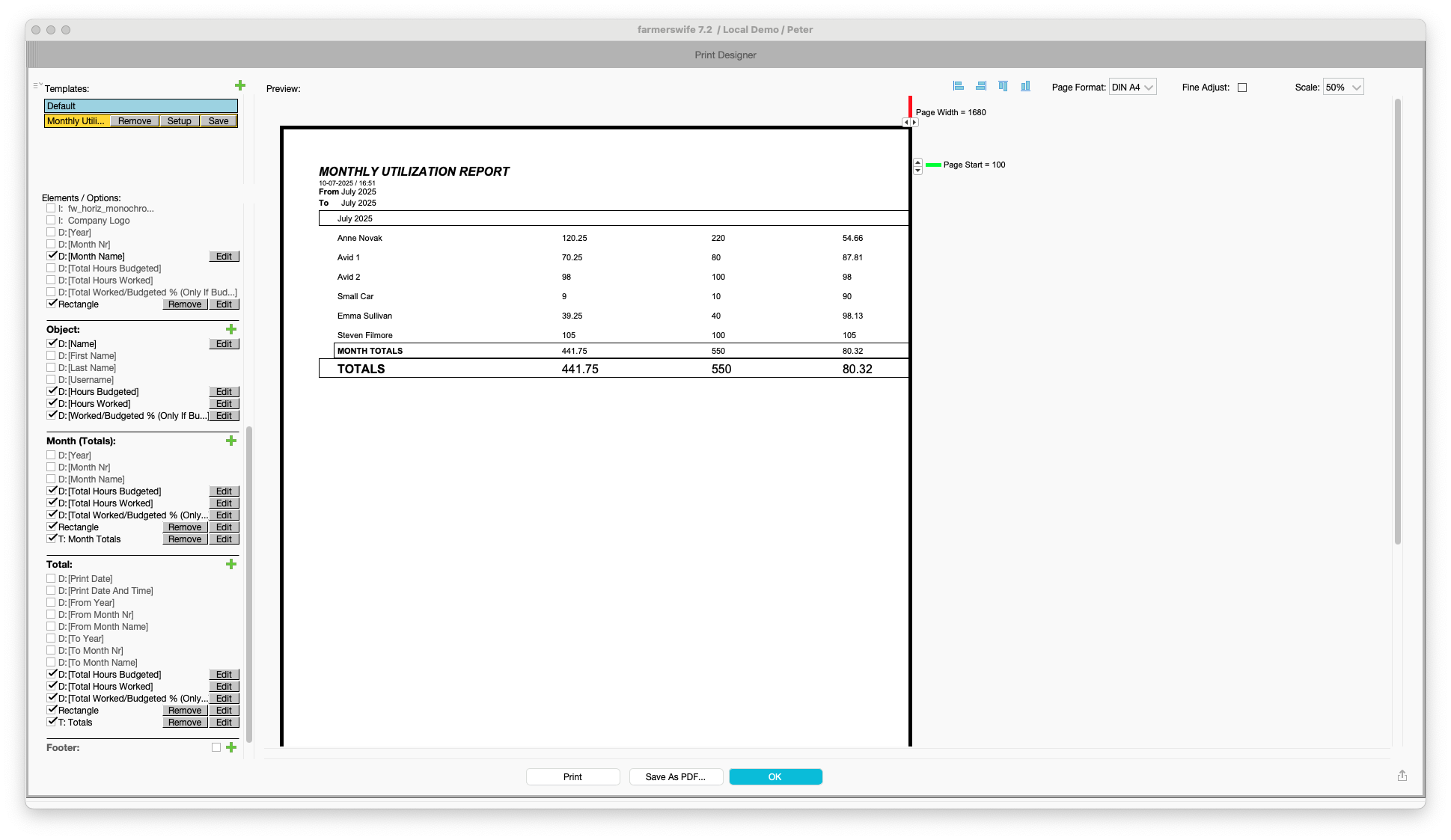
Task: Add element to Month (Totals) section
Action: point(231,441)
